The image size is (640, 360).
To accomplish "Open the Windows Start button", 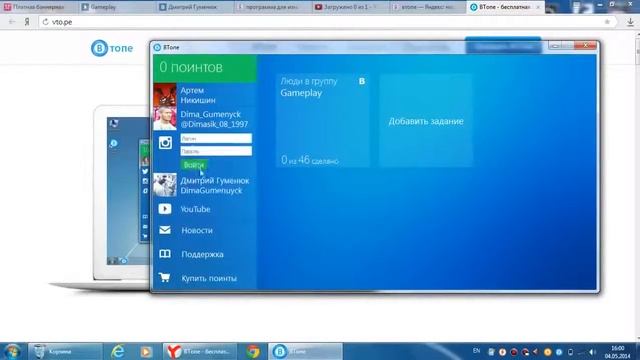I will [x=12, y=351].
